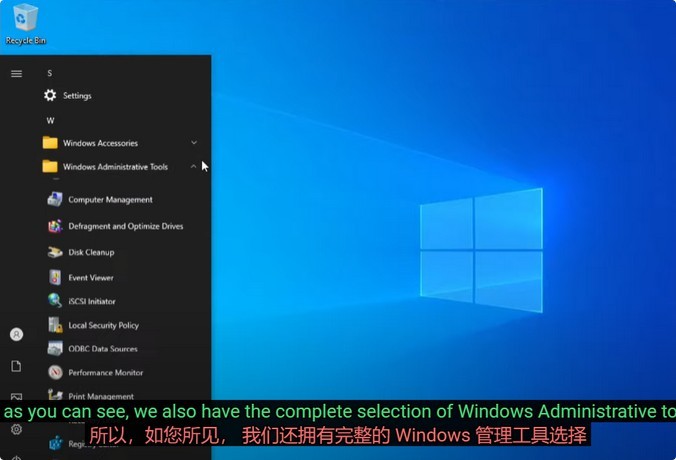Click the Disk Cleanup label
676x460 pixels.
pos(91,253)
